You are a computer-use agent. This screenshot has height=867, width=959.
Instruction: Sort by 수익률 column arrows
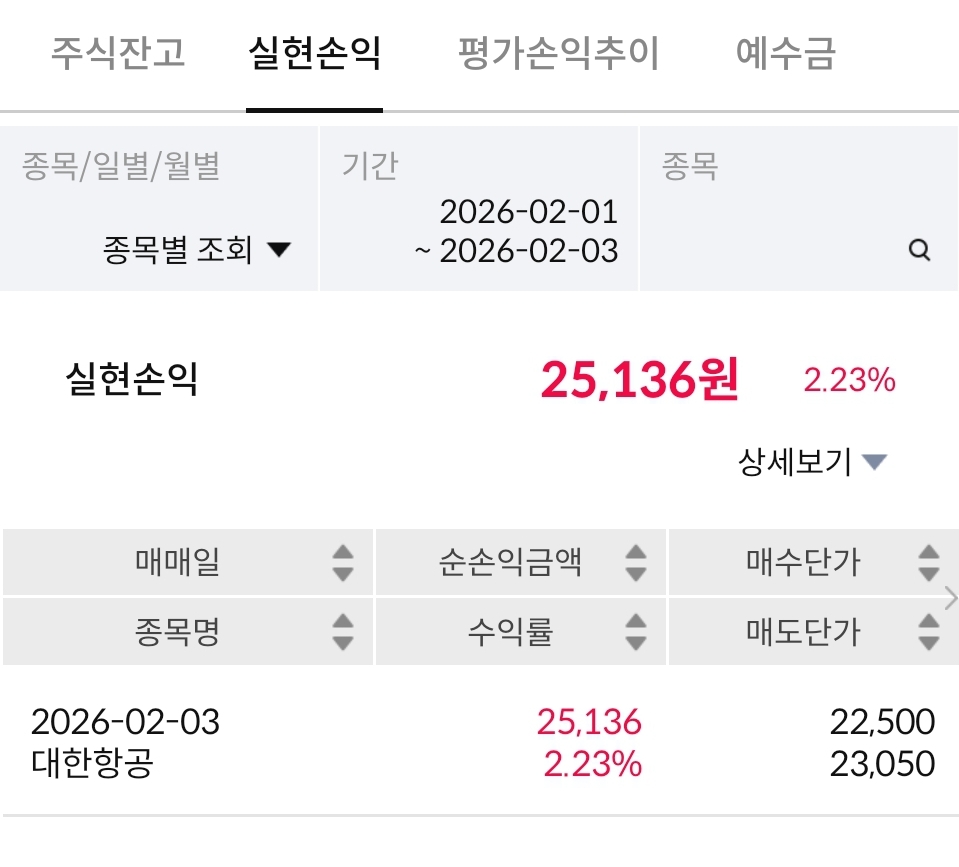coord(636,632)
